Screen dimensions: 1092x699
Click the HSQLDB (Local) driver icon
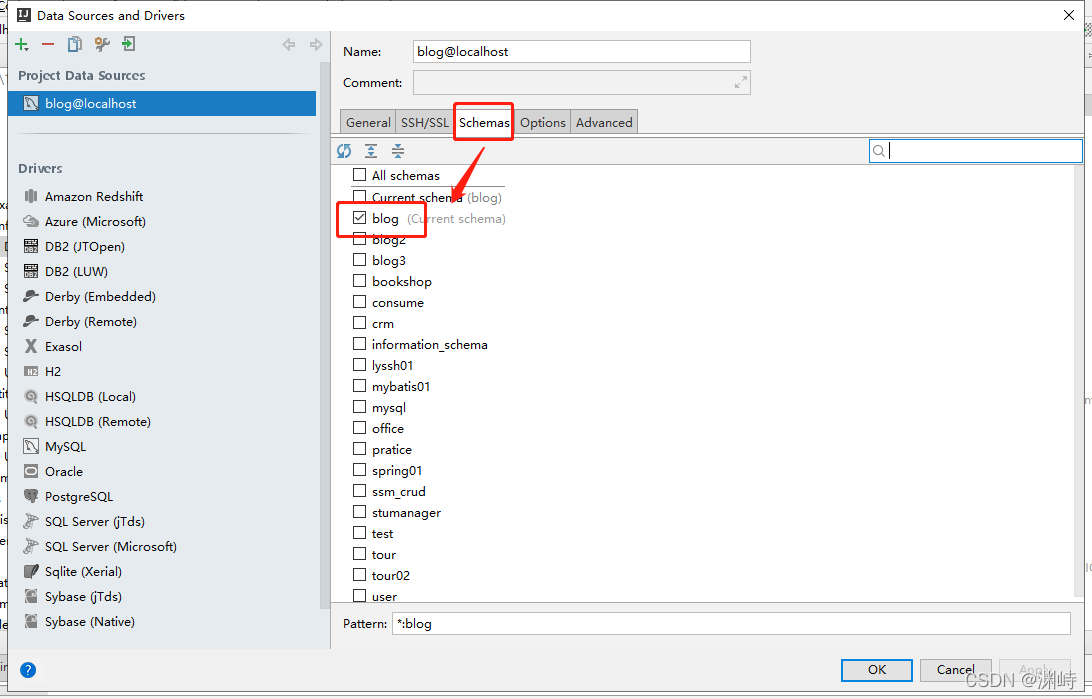pos(31,397)
